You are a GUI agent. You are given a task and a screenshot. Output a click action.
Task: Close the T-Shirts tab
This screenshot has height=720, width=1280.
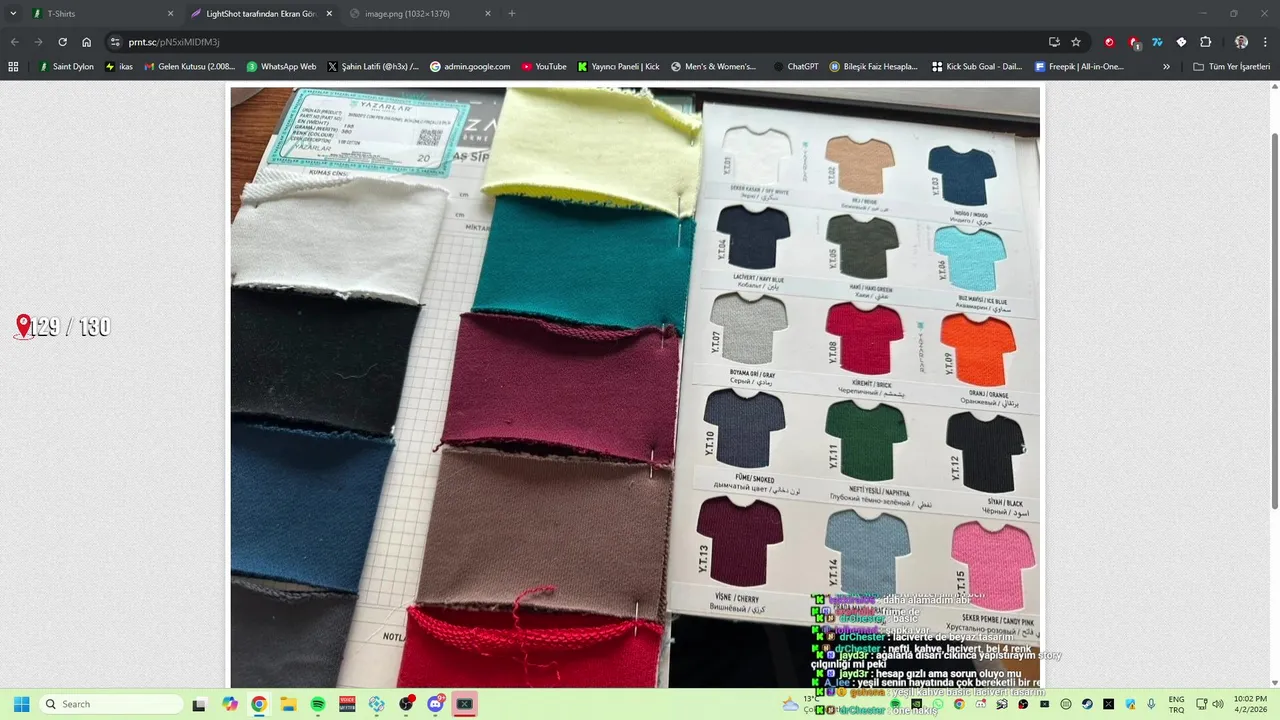170,14
